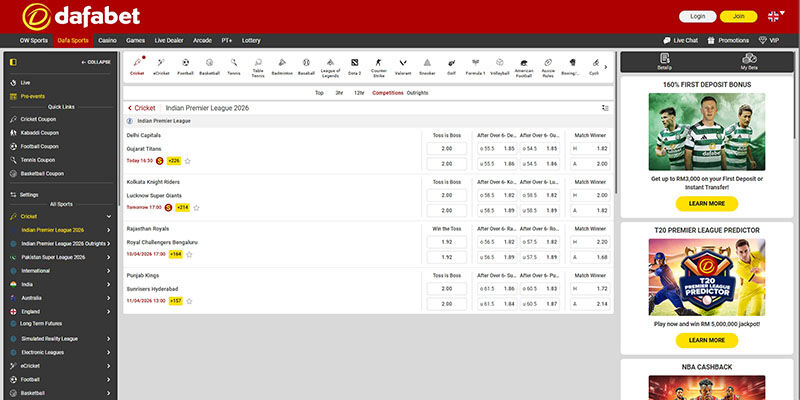Open +226 more markets for Delhi match
This screenshot has width=800, height=400.
click(x=174, y=161)
